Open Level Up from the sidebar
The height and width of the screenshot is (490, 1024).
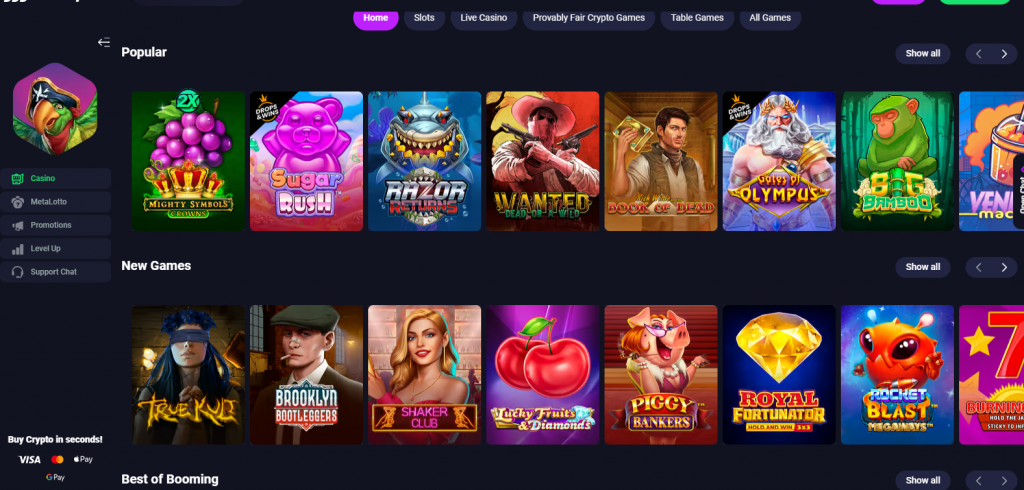click(x=56, y=249)
